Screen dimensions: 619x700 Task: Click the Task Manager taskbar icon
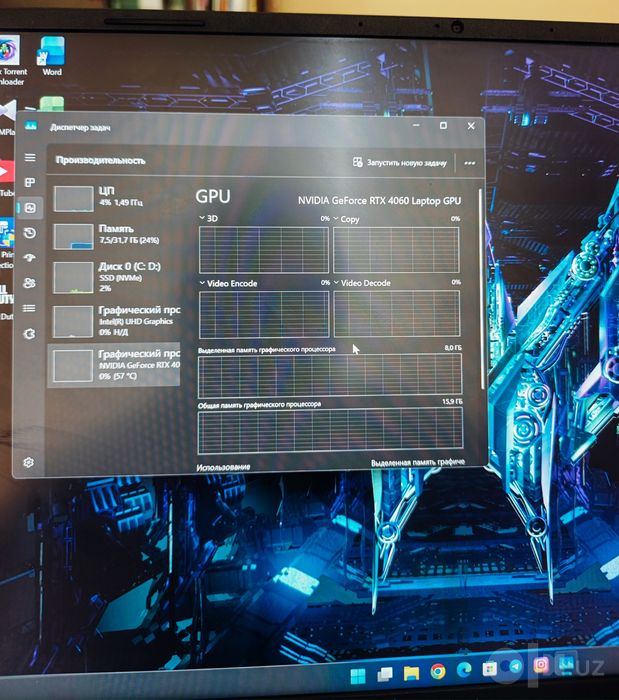click(x=566, y=663)
